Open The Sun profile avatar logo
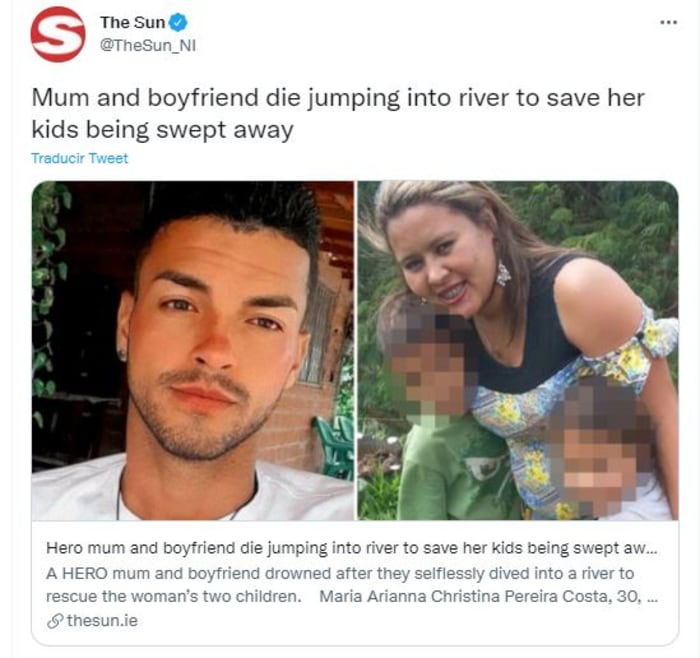This screenshot has width=700, height=658. point(58,34)
